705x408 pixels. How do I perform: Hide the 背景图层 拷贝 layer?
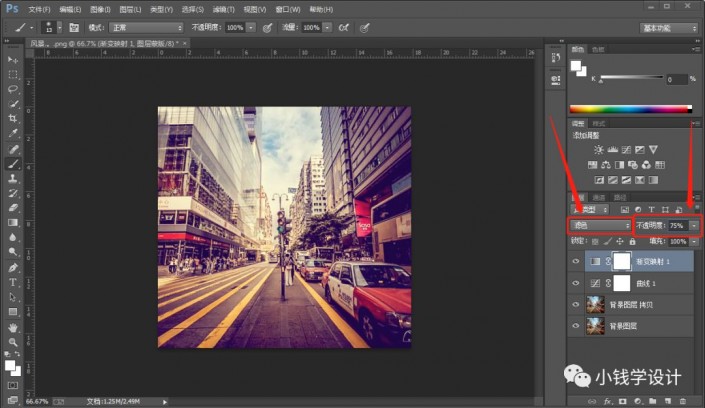[574, 305]
